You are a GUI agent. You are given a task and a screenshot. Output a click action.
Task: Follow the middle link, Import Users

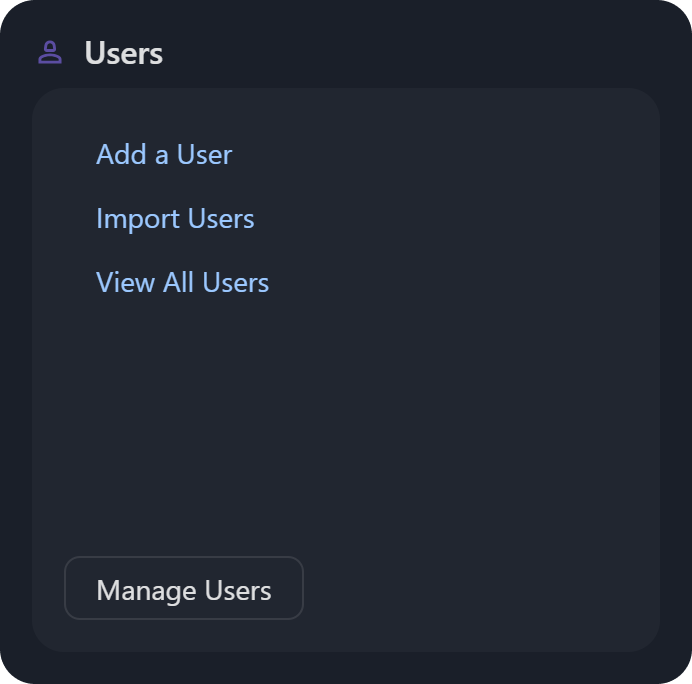point(175,219)
